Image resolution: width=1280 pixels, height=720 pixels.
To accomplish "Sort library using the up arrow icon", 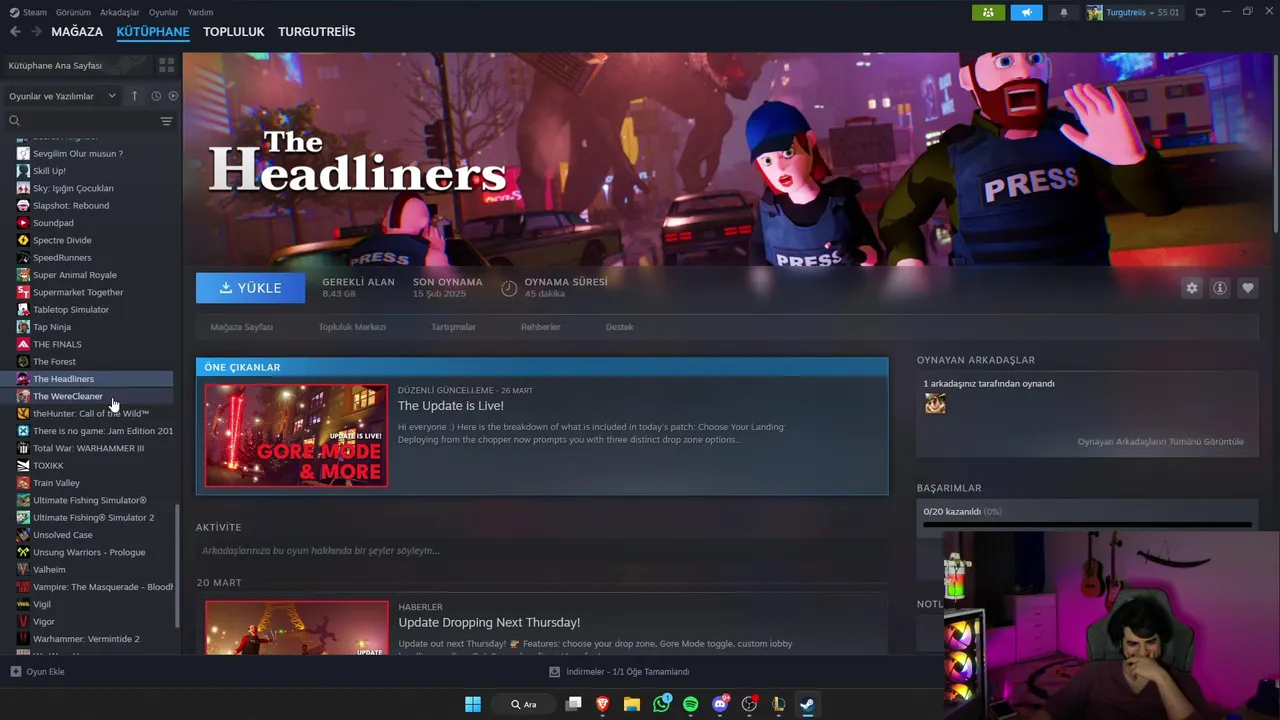I will (x=135, y=96).
